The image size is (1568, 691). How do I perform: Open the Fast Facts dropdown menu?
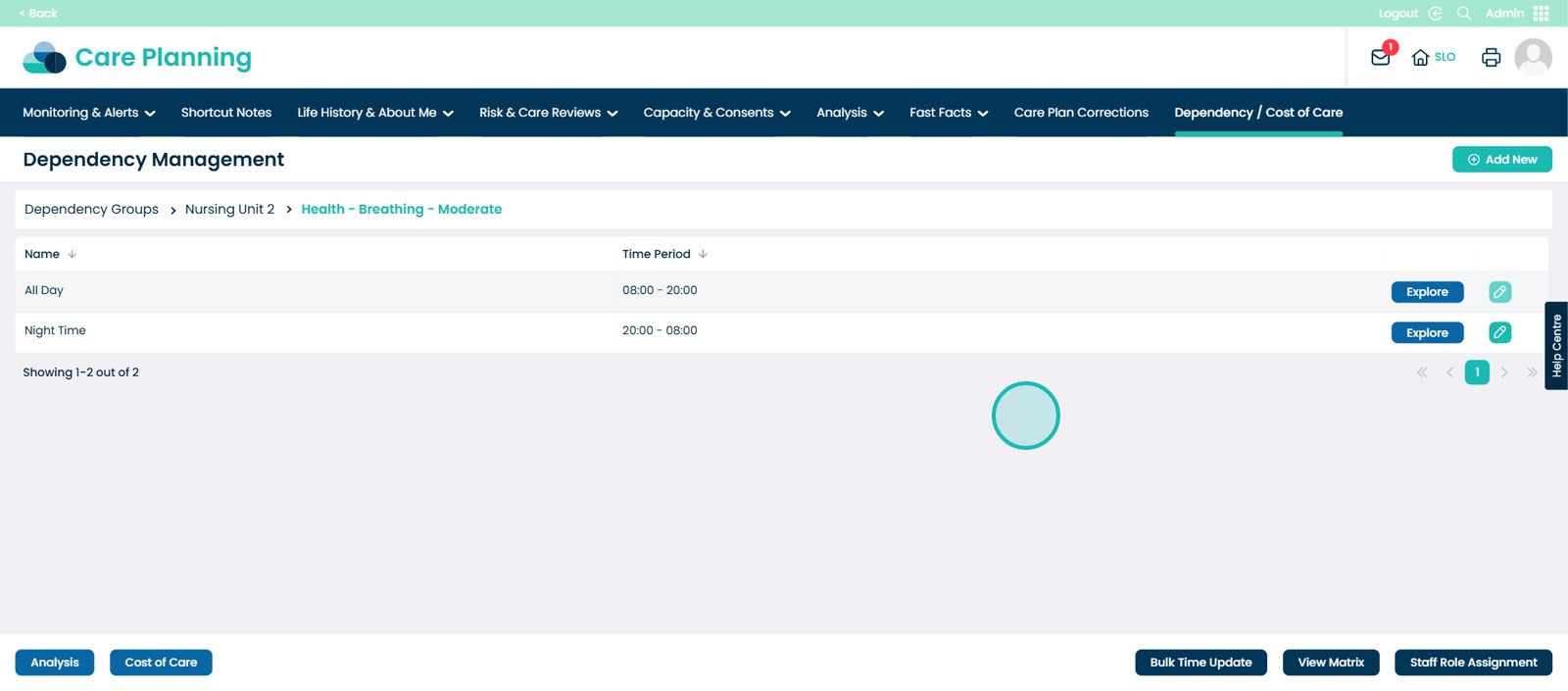948,113
